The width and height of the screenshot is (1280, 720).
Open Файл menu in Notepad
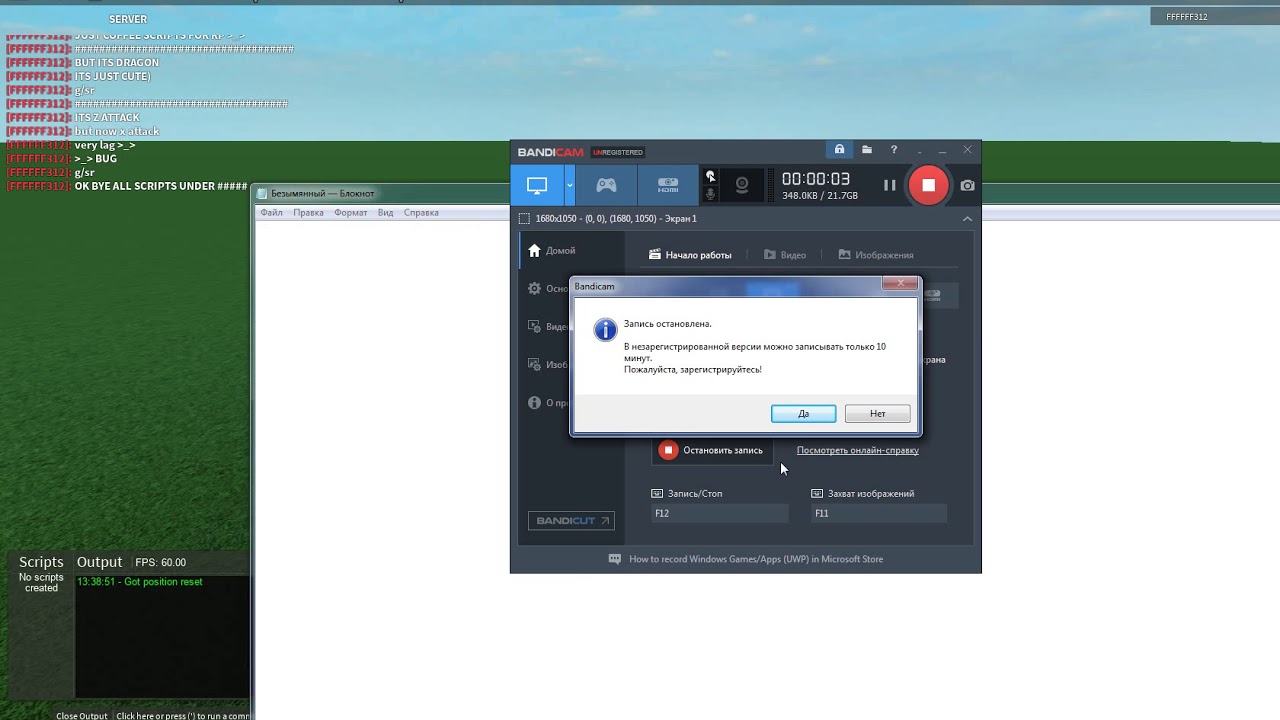(x=271, y=213)
